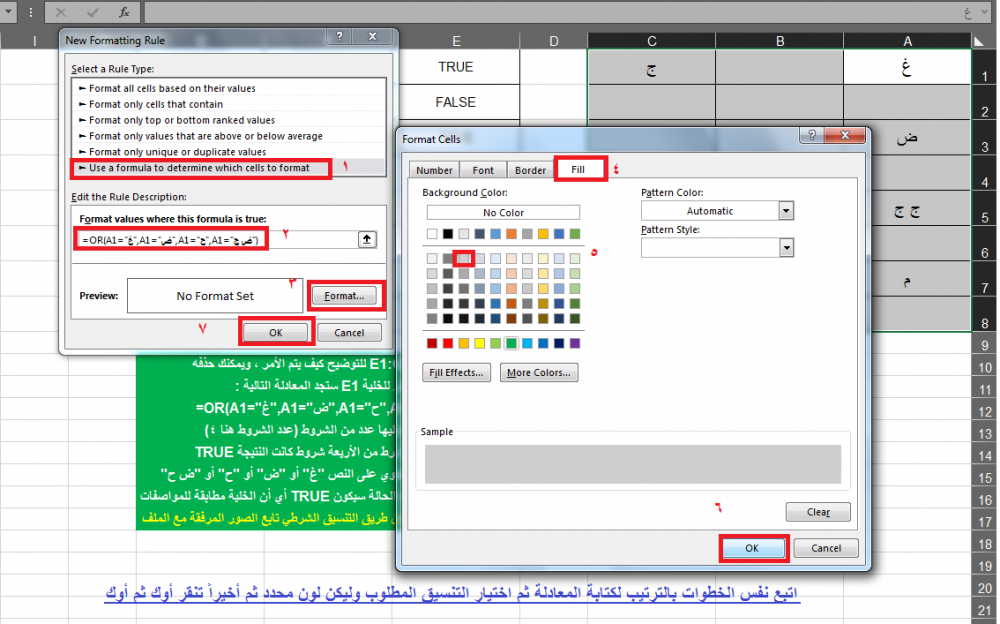This screenshot has width=1000, height=624.
Task: Open More Colors... dialog
Action: [539, 373]
